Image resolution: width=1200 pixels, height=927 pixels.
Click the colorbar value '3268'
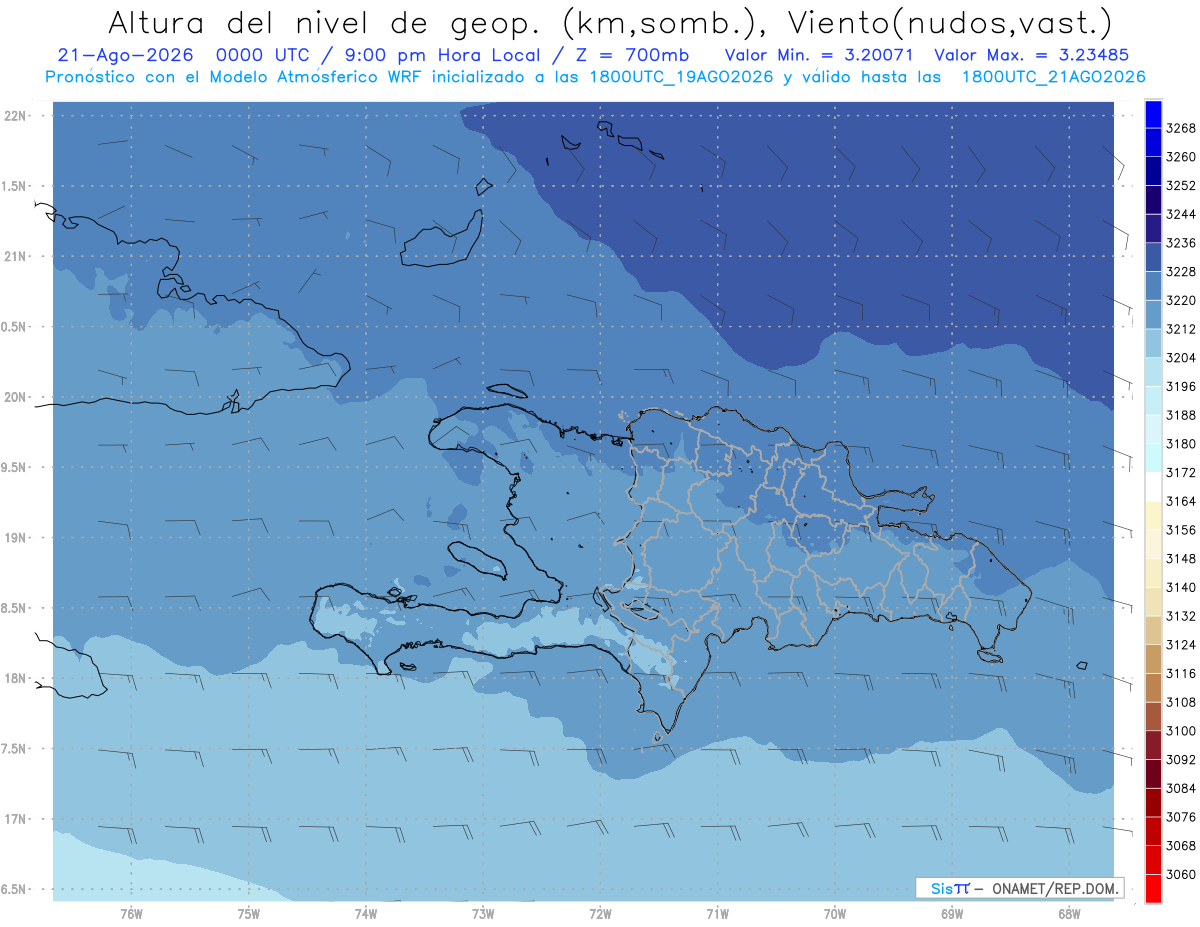(1181, 128)
